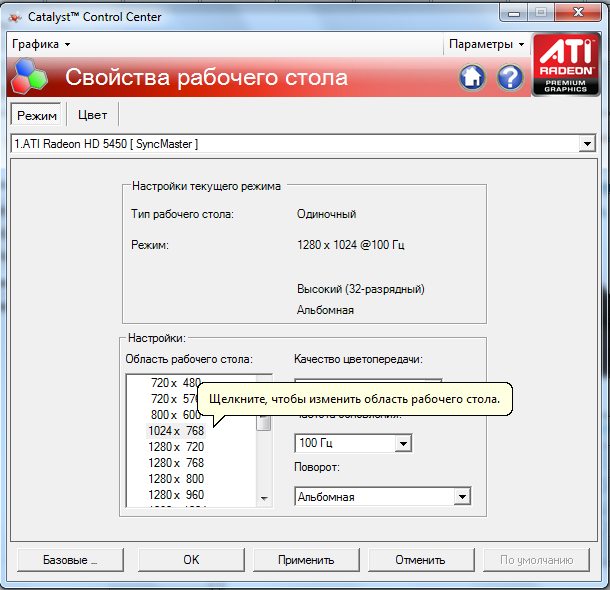Click the Применить button
Screen dimensions: 610x590
tap(306, 560)
